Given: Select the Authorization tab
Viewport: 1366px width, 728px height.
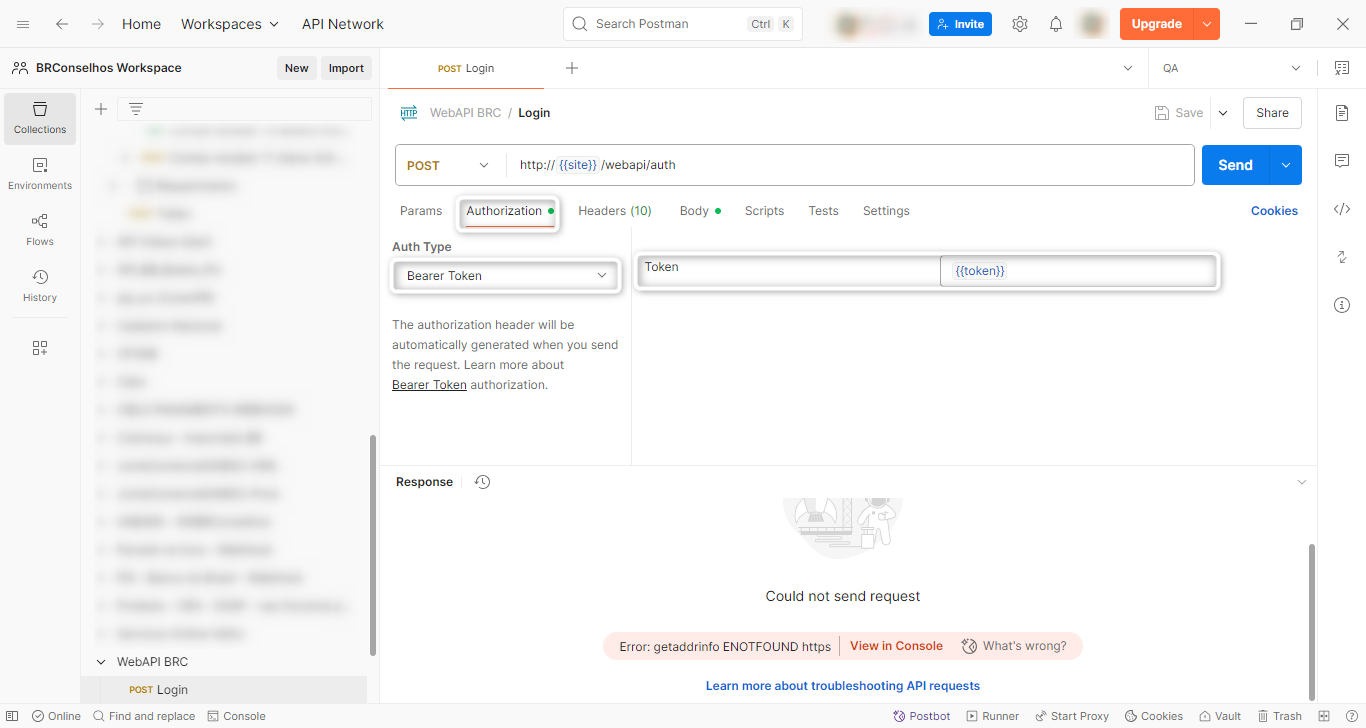Looking at the screenshot, I should (508, 211).
